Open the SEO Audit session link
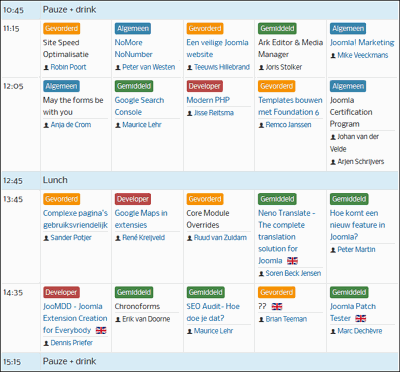This screenshot has height=372, width=400. click(213, 312)
